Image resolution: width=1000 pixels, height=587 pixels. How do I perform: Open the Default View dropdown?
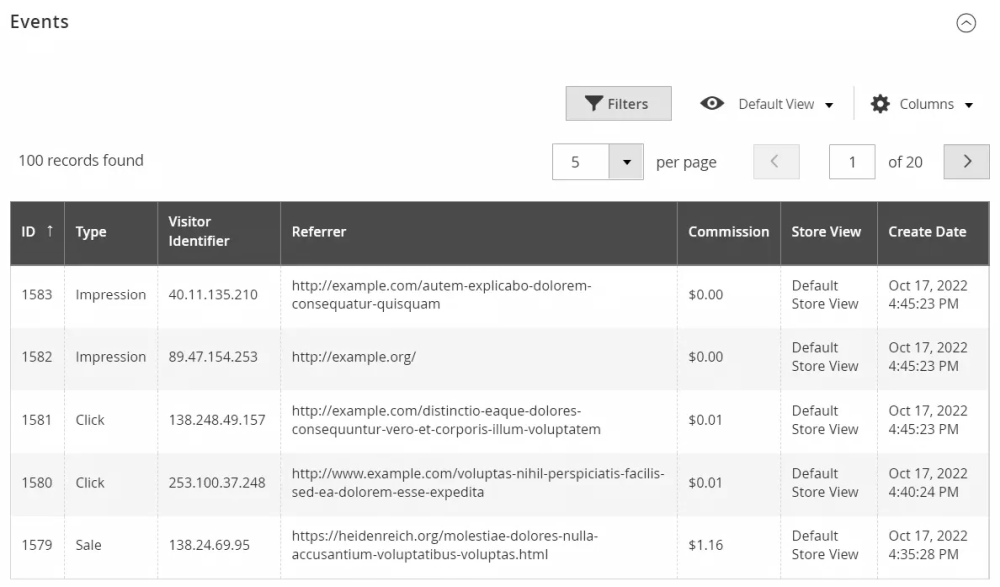tap(785, 104)
